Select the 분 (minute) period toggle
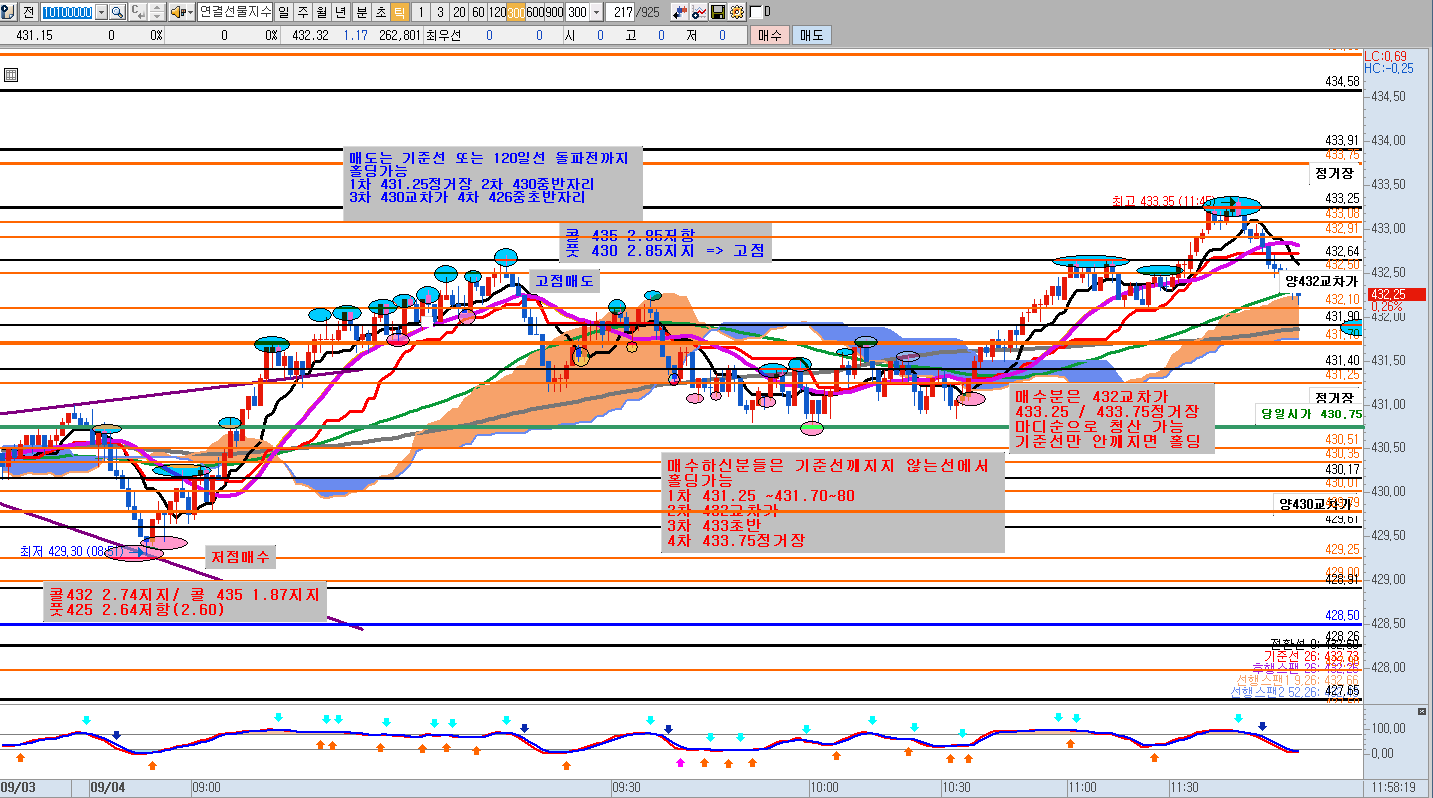Viewport: 1433px width, 798px height. [x=361, y=12]
